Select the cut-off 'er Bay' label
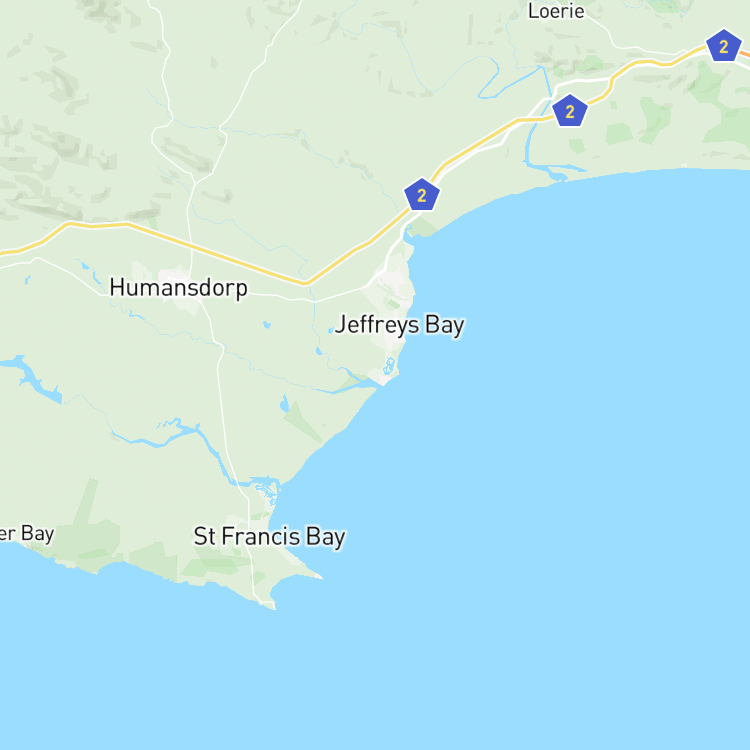The height and width of the screenshot is (750, 750). [x=27, y=534]
